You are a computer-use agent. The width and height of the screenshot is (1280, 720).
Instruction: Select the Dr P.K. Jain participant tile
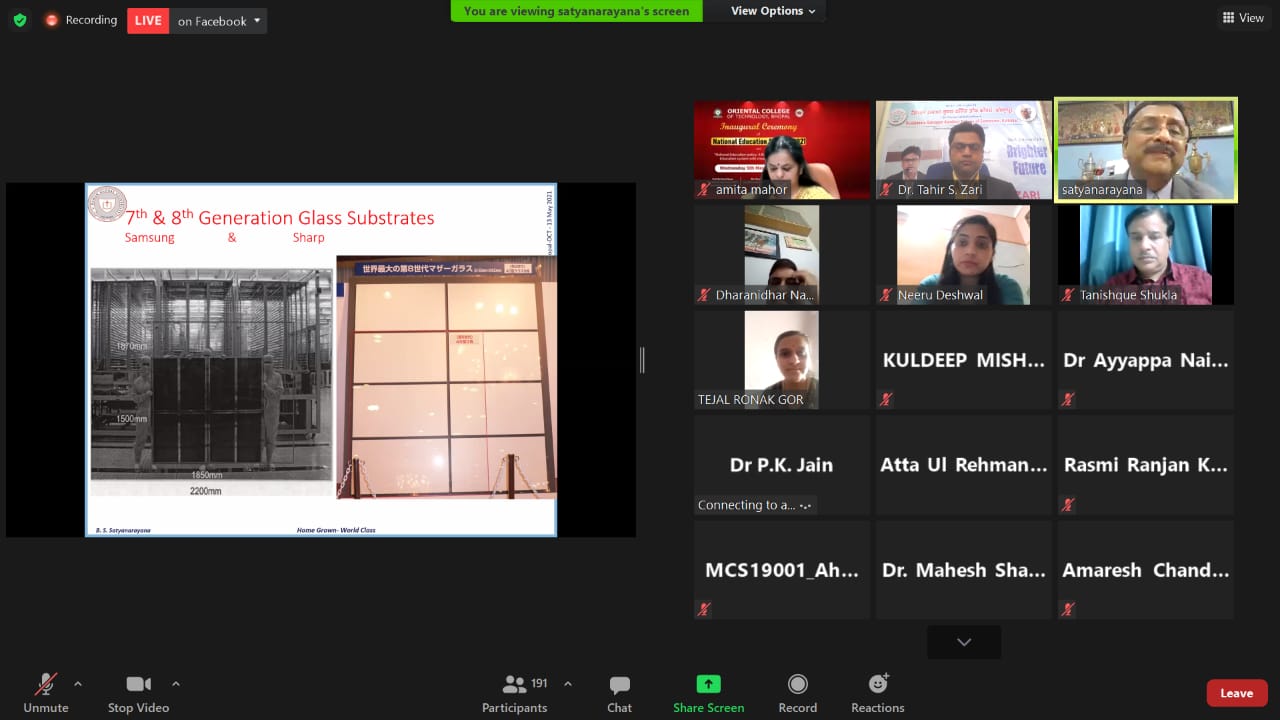[x=782, y=465]
